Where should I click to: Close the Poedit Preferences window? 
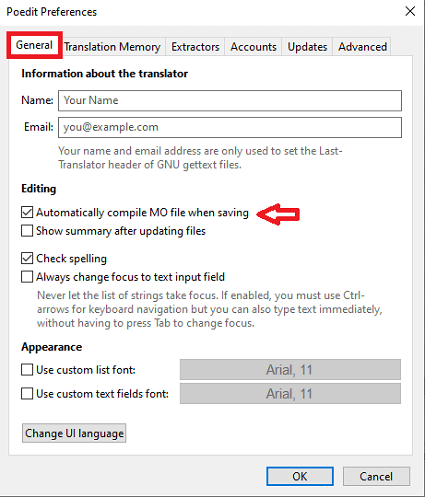point(410,12)
